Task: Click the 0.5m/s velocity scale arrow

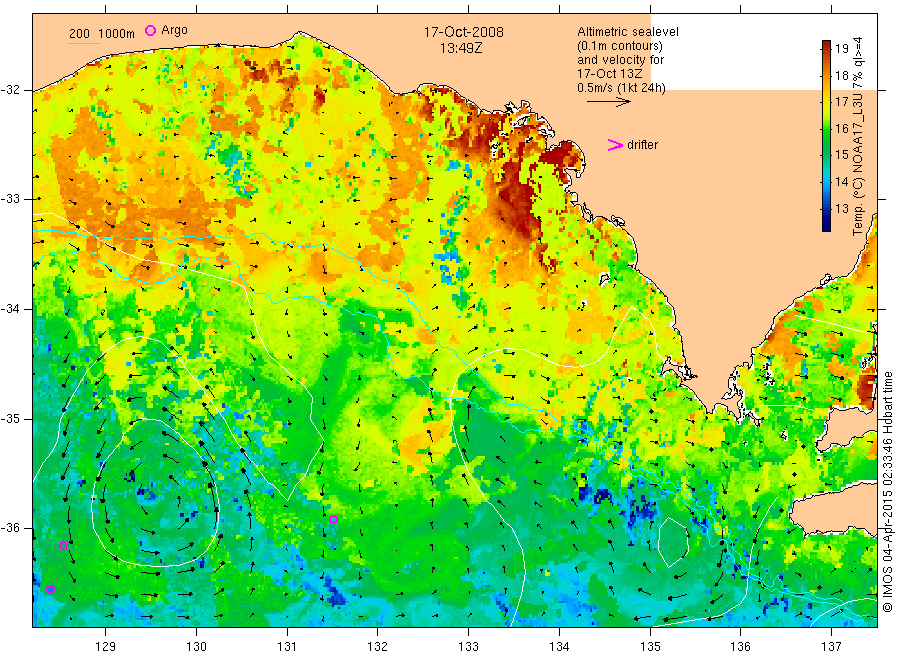Action: [608, 102]
